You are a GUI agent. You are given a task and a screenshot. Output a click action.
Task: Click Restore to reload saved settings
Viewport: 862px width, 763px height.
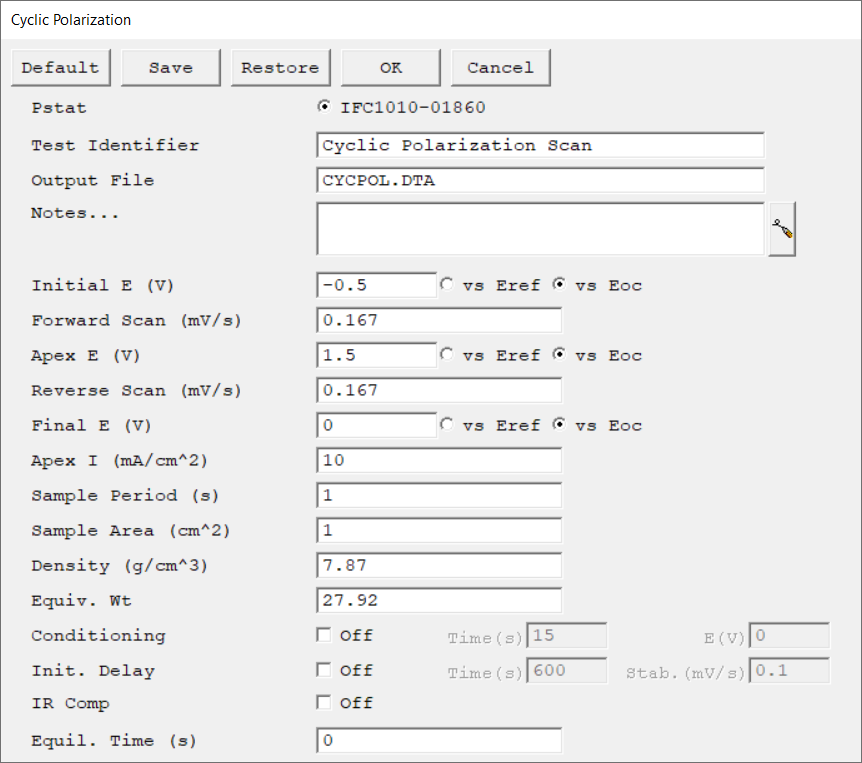click(280, 68)
